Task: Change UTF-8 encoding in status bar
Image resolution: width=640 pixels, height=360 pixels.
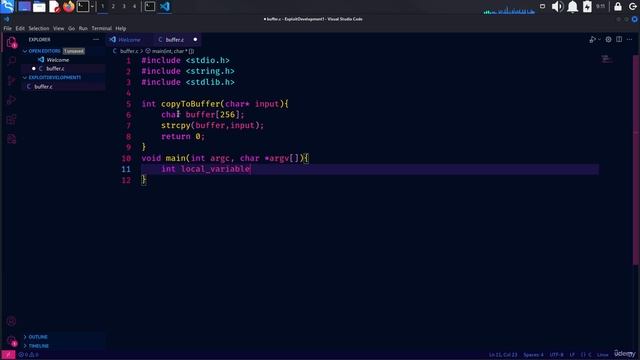Action: point(556,355)
